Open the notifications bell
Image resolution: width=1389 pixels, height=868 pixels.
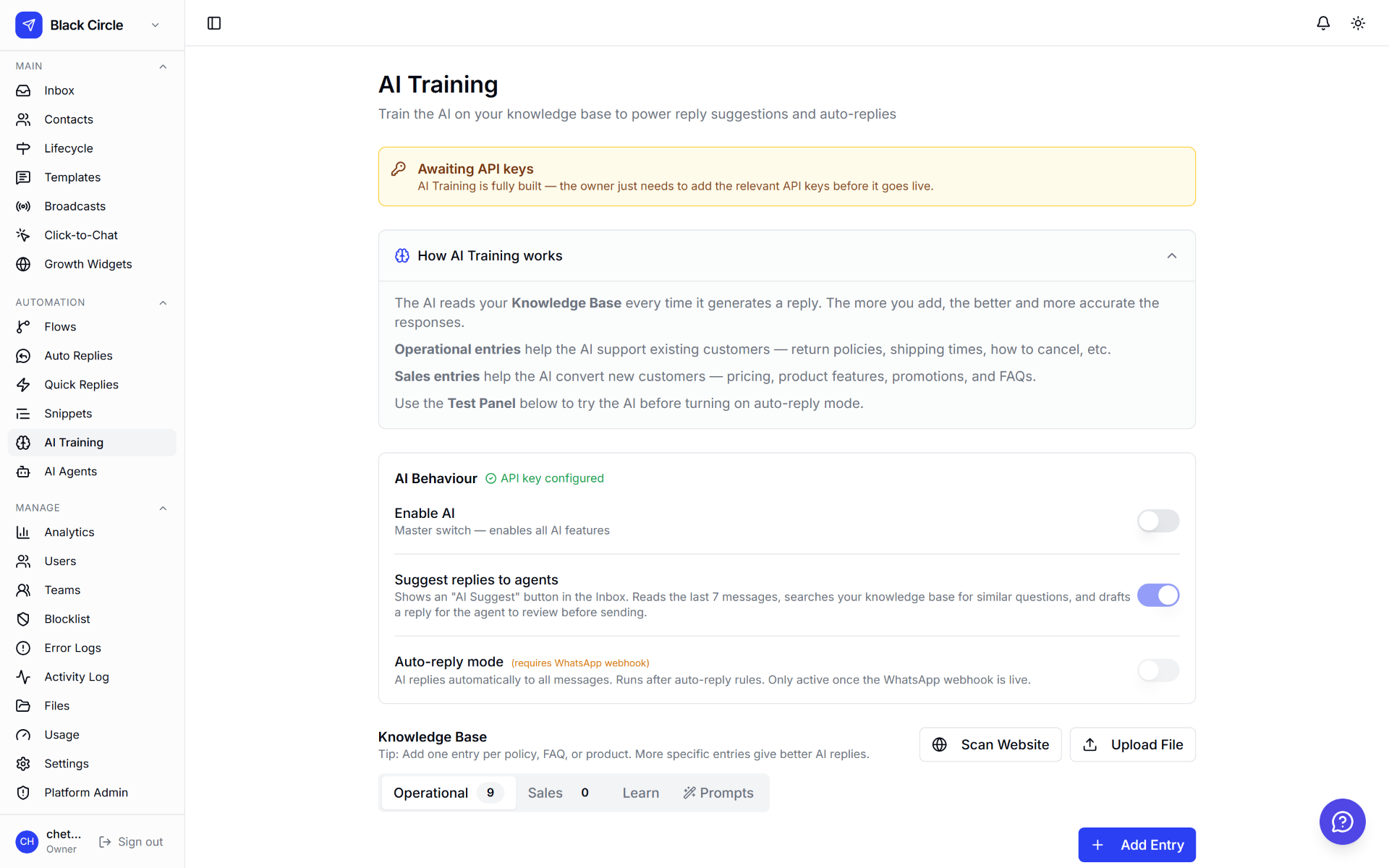click(1323, 23)
